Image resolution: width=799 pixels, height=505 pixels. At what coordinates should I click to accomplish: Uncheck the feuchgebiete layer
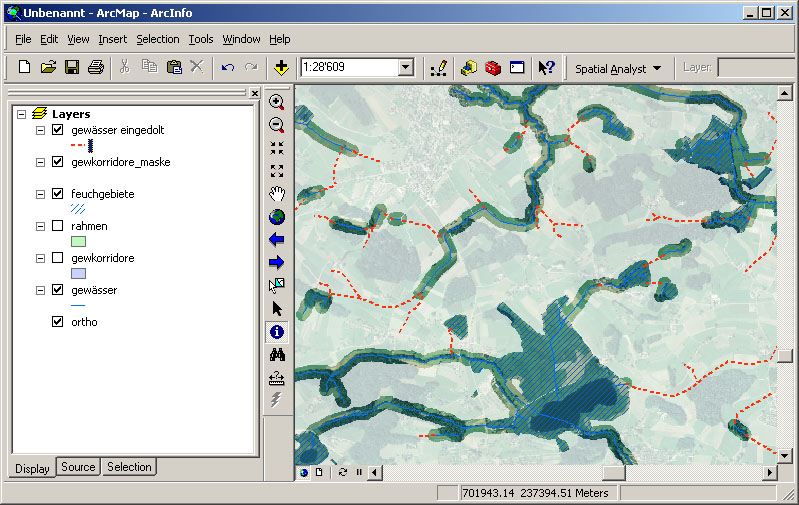tap(57, 194)
